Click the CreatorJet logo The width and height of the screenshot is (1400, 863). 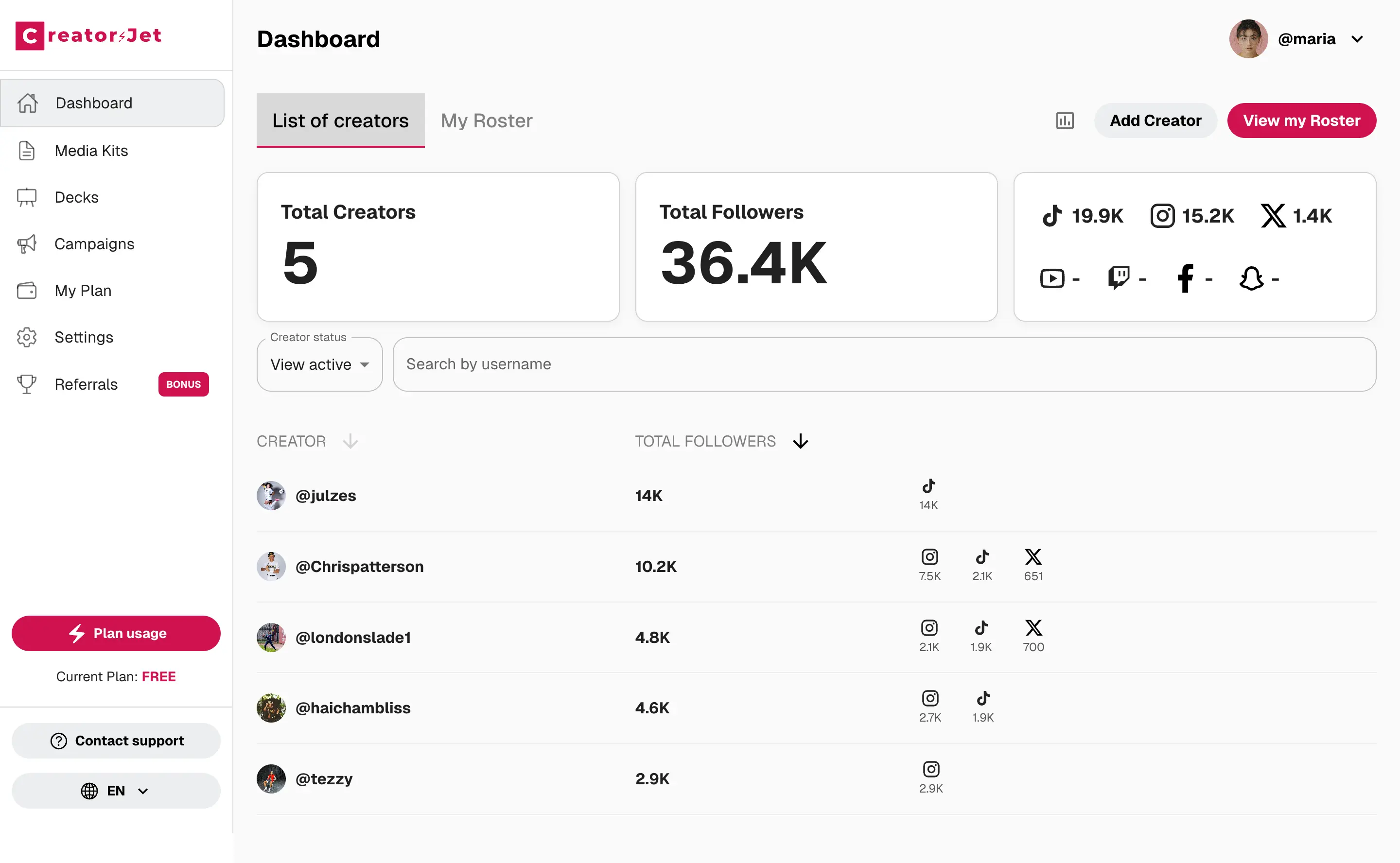pos(88,36)
